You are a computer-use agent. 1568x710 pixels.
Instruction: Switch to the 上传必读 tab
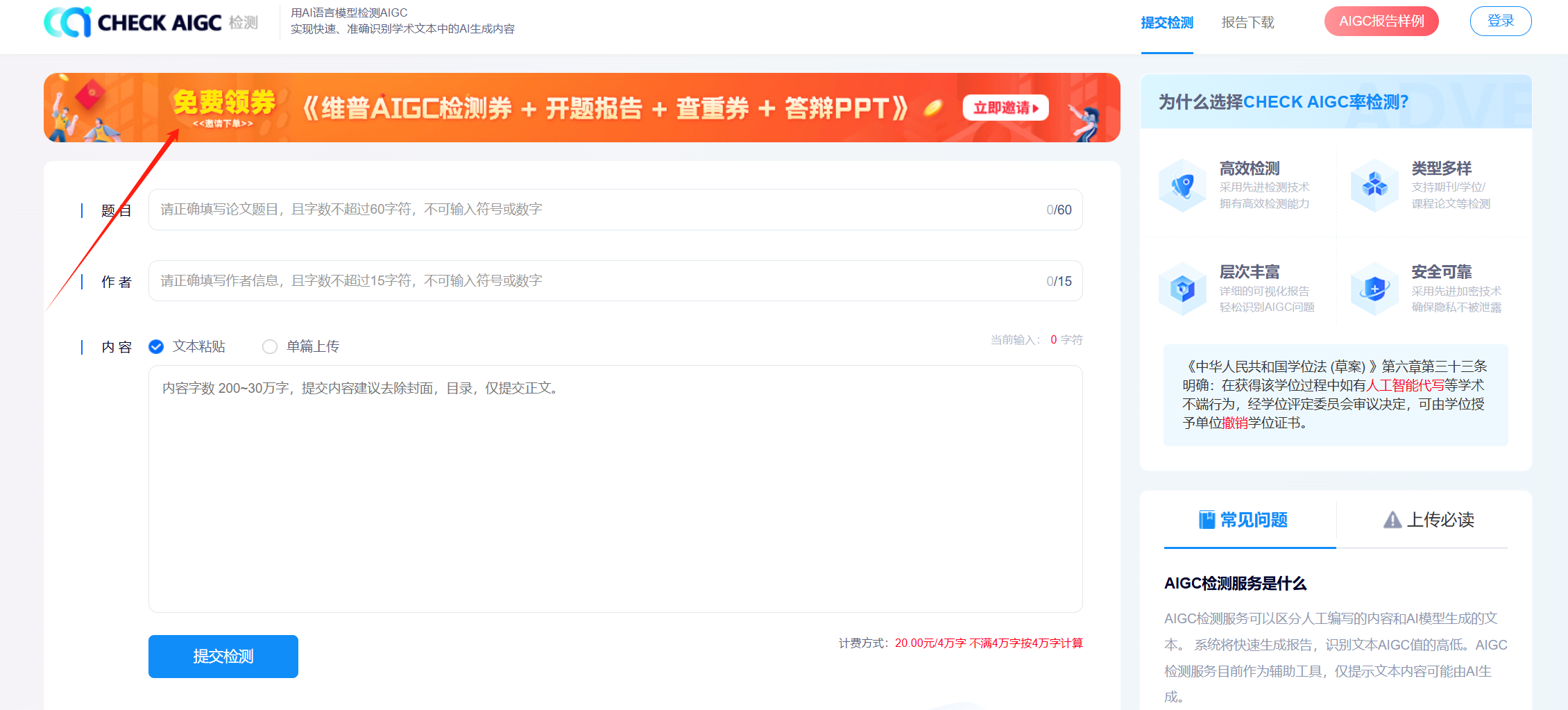click(1428, 520)
